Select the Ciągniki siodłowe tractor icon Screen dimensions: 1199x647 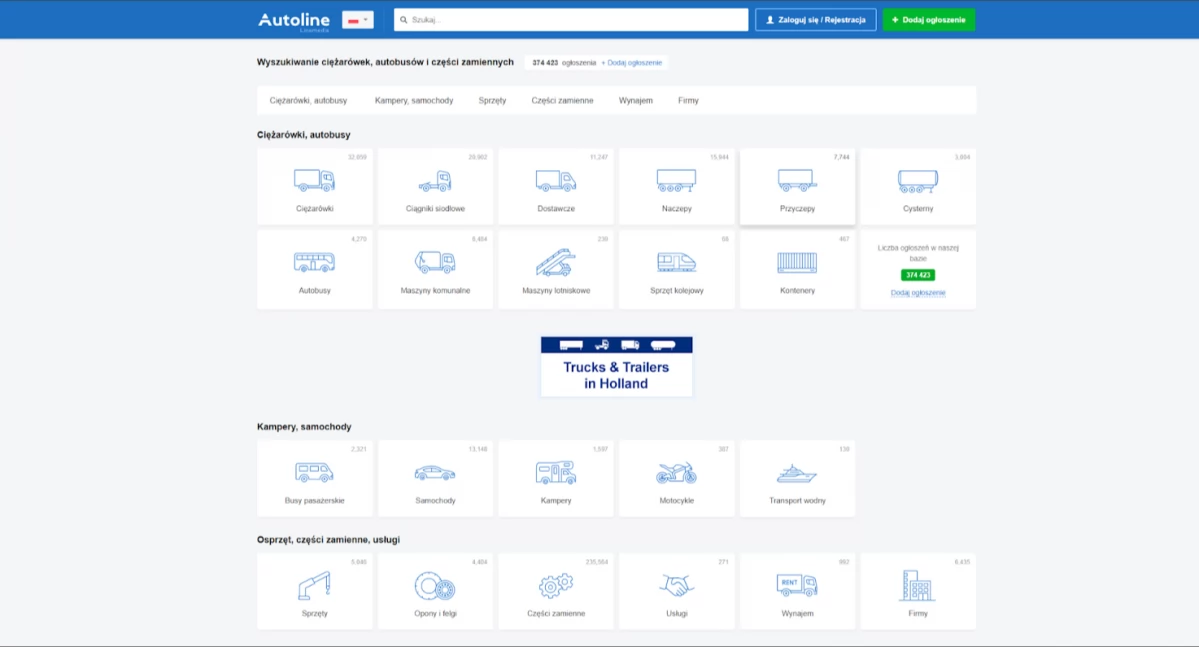[435, 181]
